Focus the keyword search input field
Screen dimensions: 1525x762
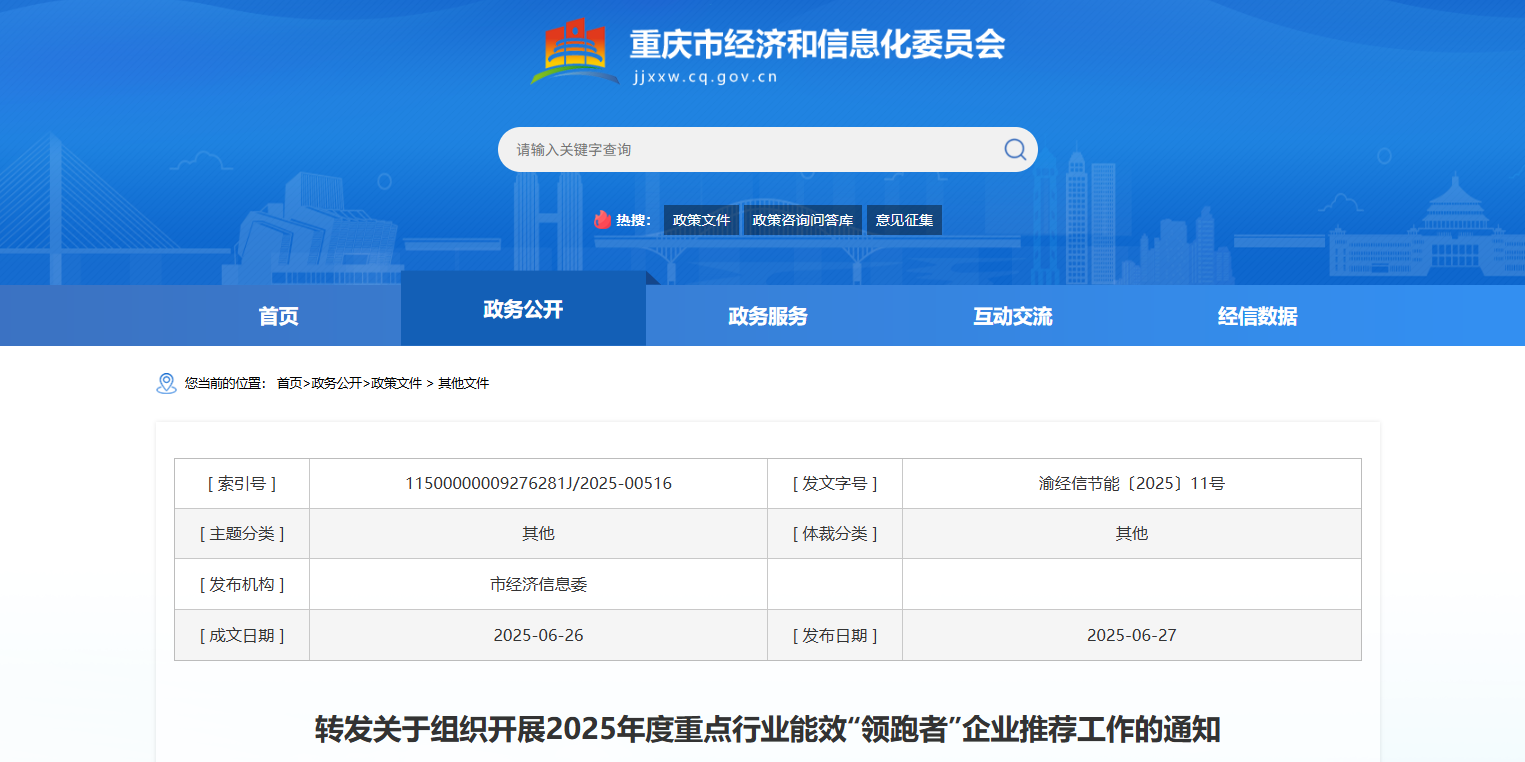(x=750, y=150)
